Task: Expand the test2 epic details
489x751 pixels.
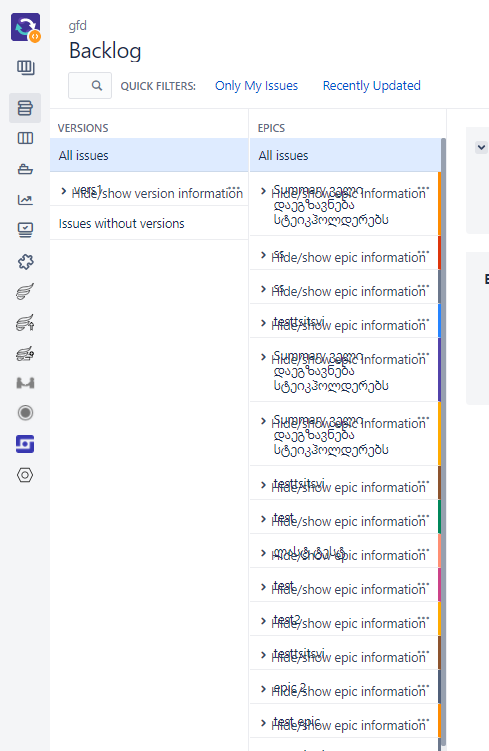Action: click(263, 621)
